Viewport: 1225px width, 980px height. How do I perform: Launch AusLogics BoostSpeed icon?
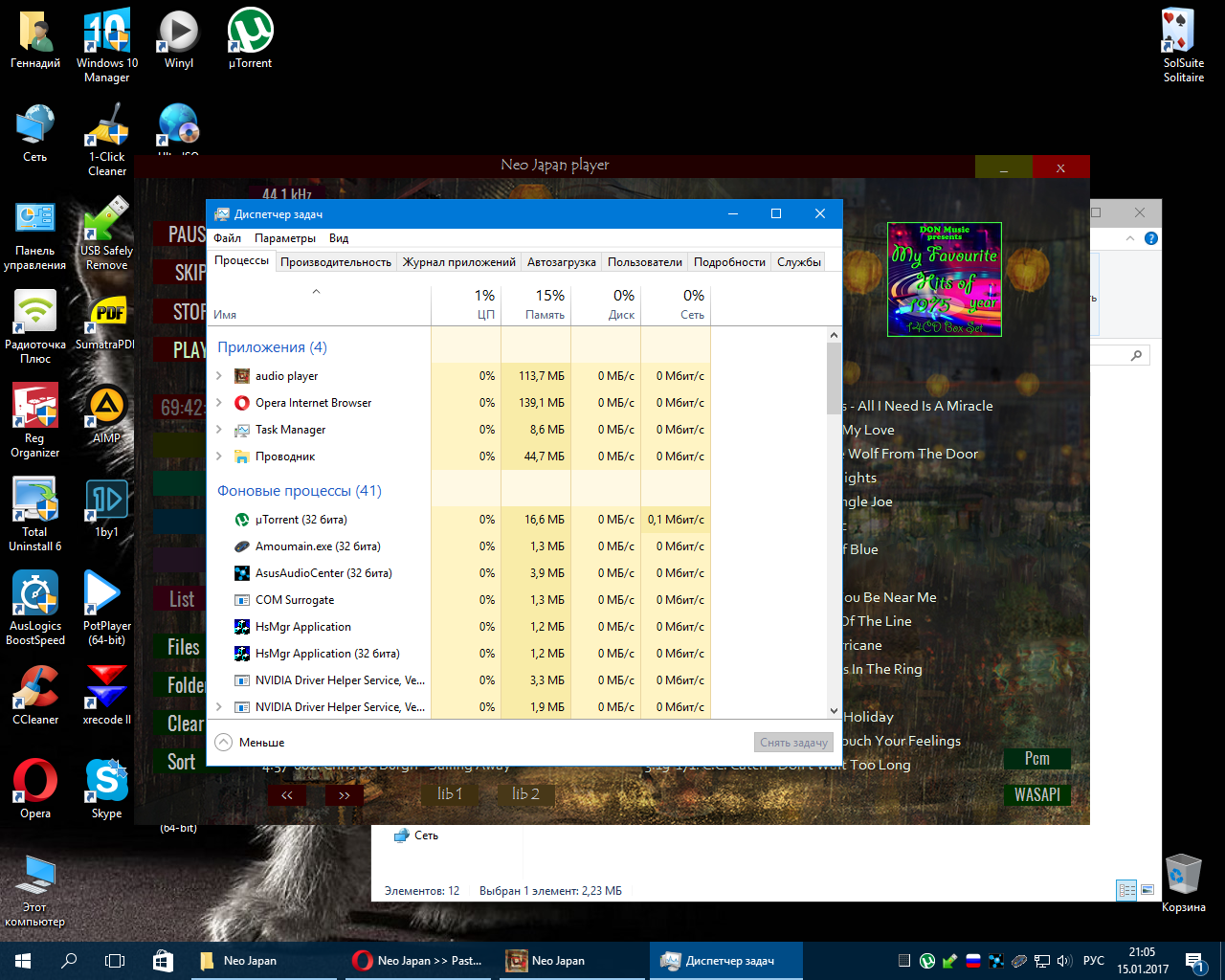pyautogui.click(x=35, y=610)
